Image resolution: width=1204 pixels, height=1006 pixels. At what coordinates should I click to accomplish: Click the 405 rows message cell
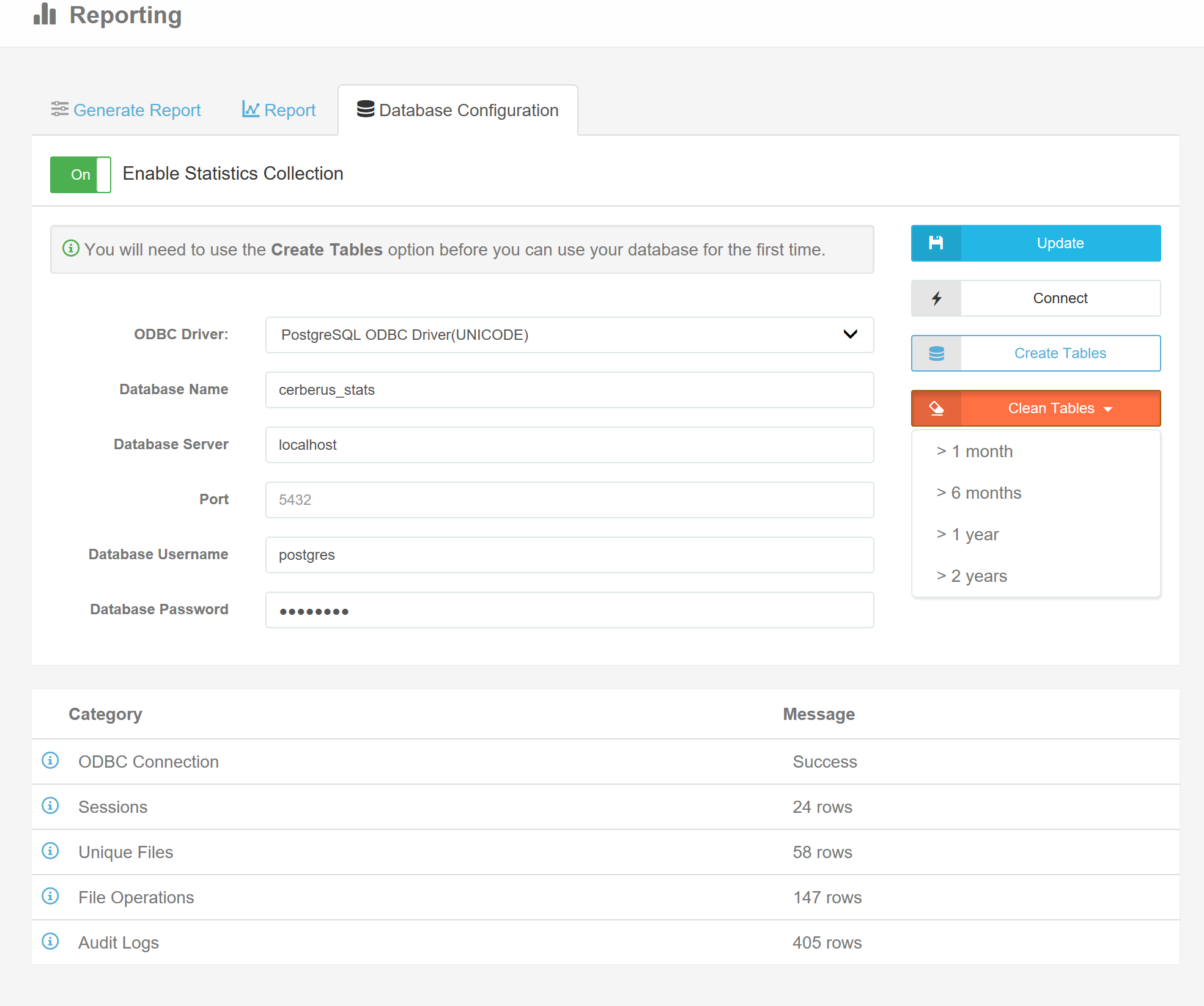[x=827, y=942]
